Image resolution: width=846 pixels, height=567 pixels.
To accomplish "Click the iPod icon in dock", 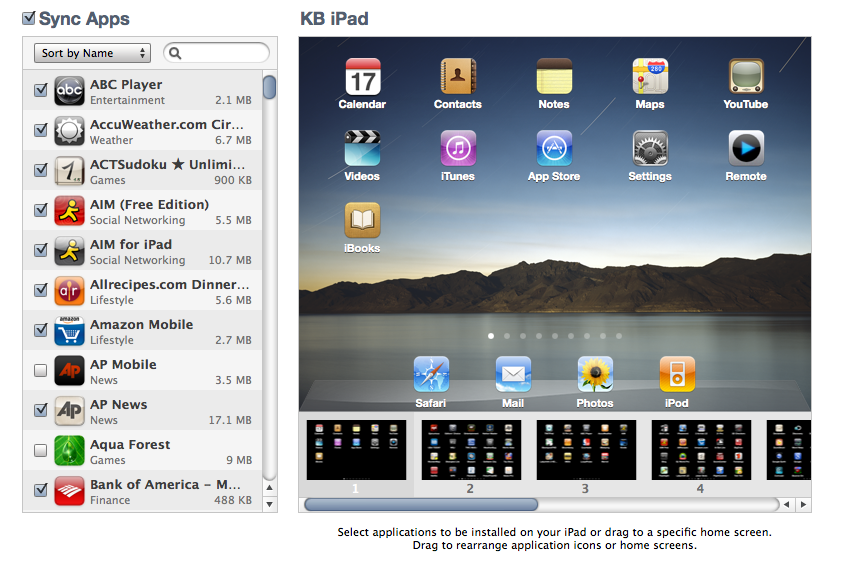I will point(677,374).
